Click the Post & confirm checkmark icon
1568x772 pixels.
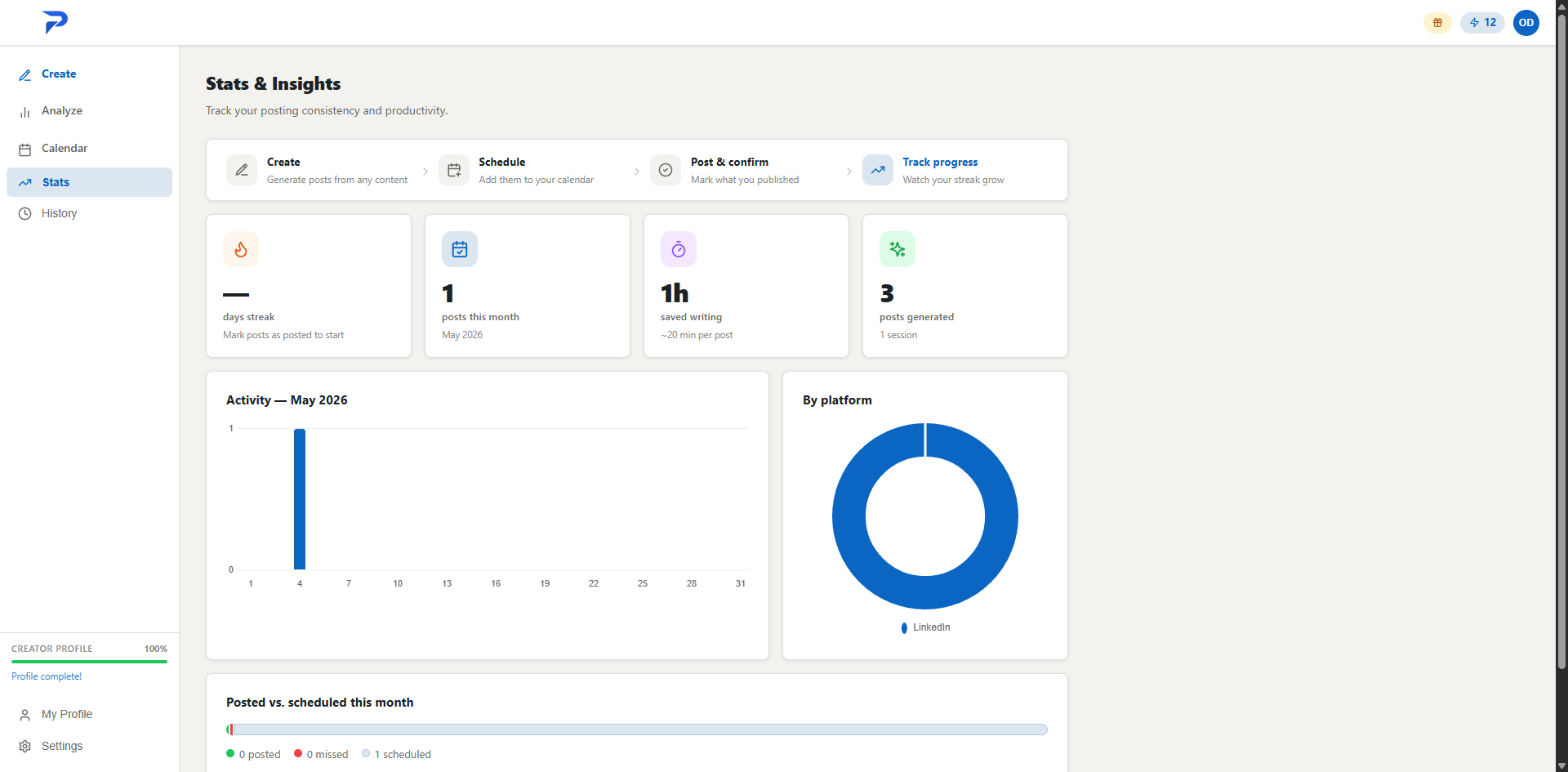666,170
